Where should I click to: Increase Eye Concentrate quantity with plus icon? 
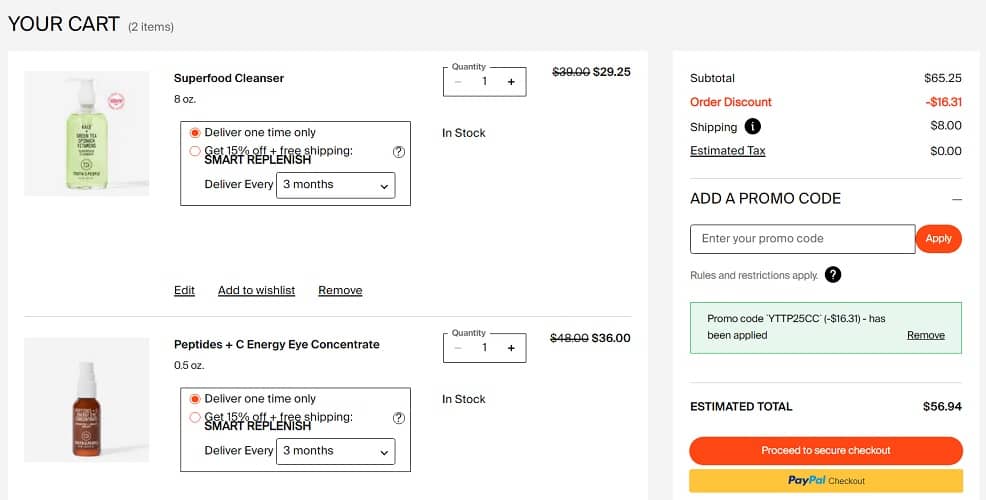tap(511, 348)
